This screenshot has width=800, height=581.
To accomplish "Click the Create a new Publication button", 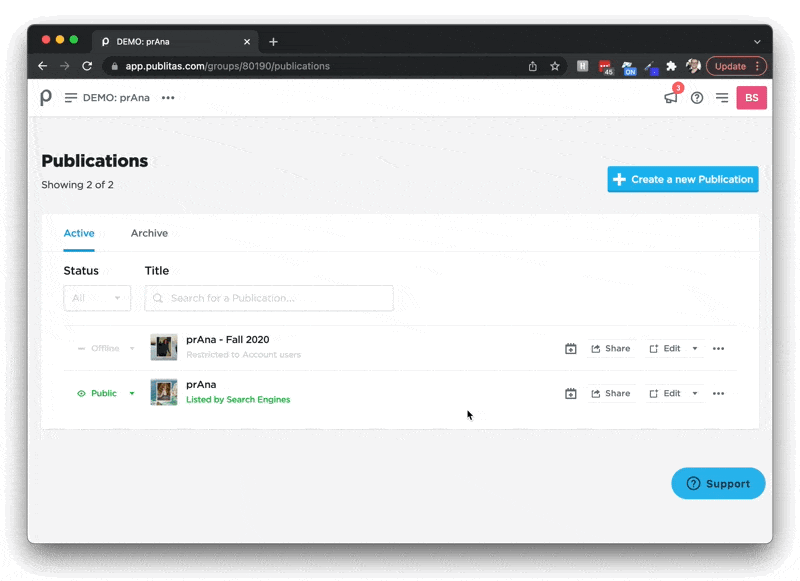I will (682, 179).
